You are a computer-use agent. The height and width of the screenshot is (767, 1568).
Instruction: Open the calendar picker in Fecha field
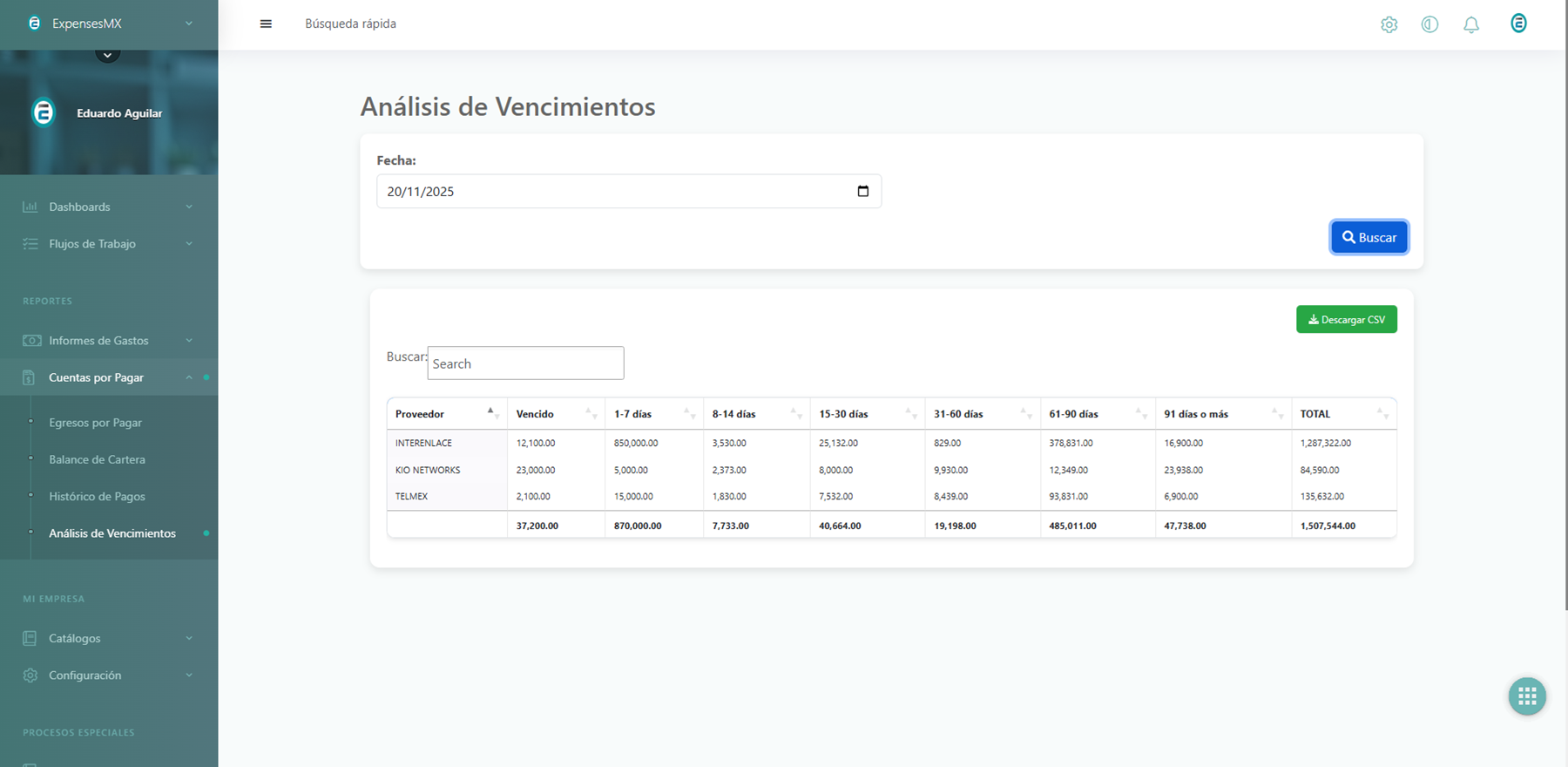(x=862, y=191)
